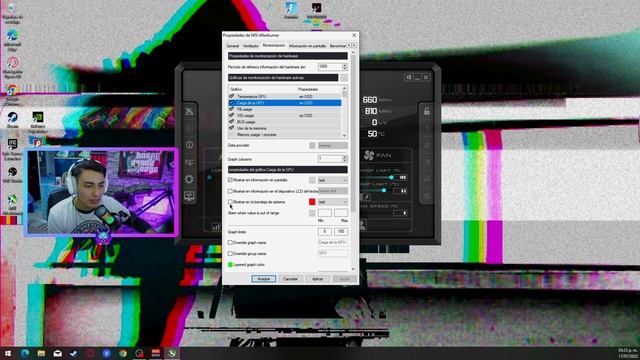640x360 pixels.
Task: Click the Windows Start button
Action: coord(8,353)
